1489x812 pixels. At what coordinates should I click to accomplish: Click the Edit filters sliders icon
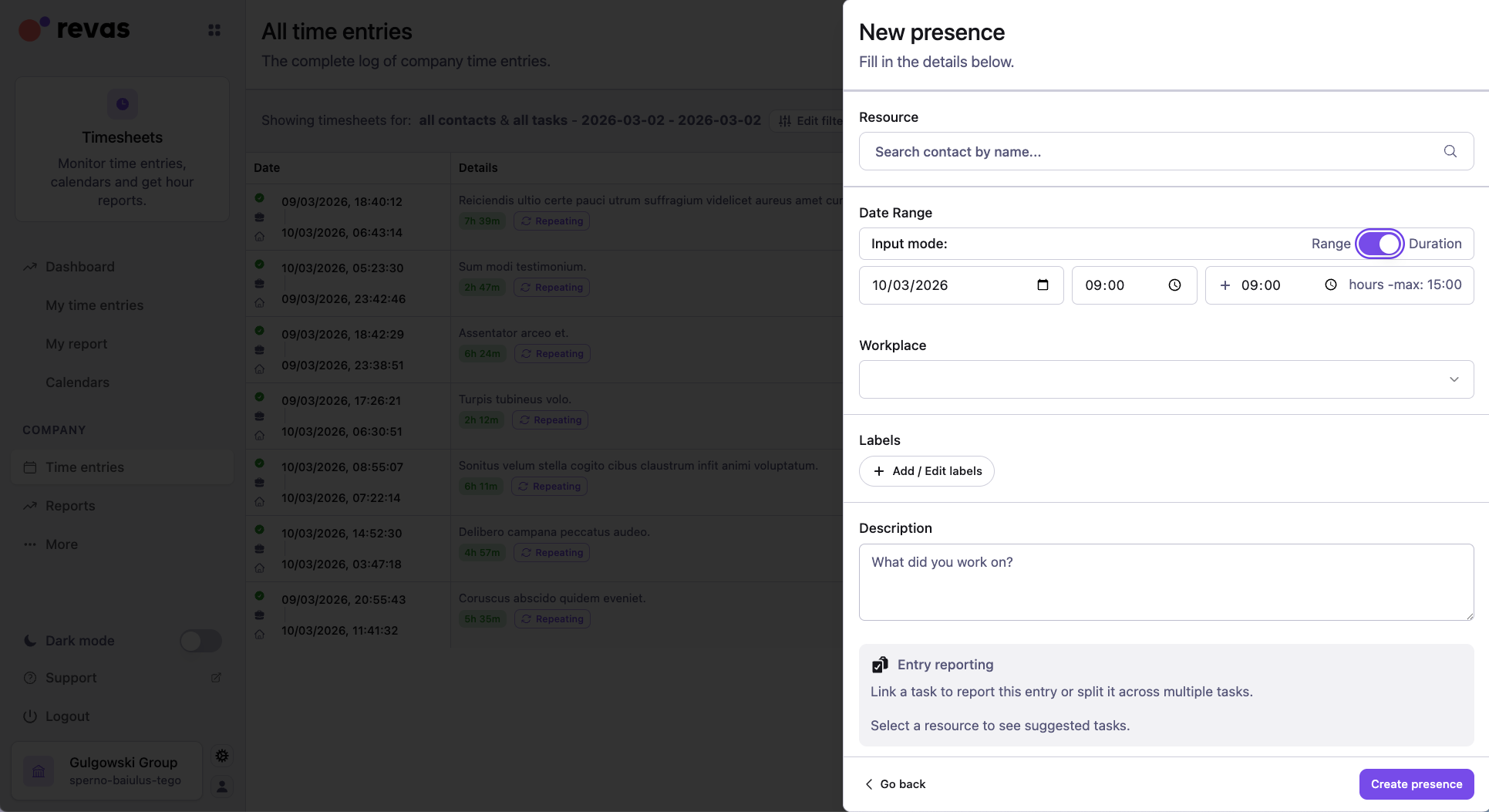[783, 121]
